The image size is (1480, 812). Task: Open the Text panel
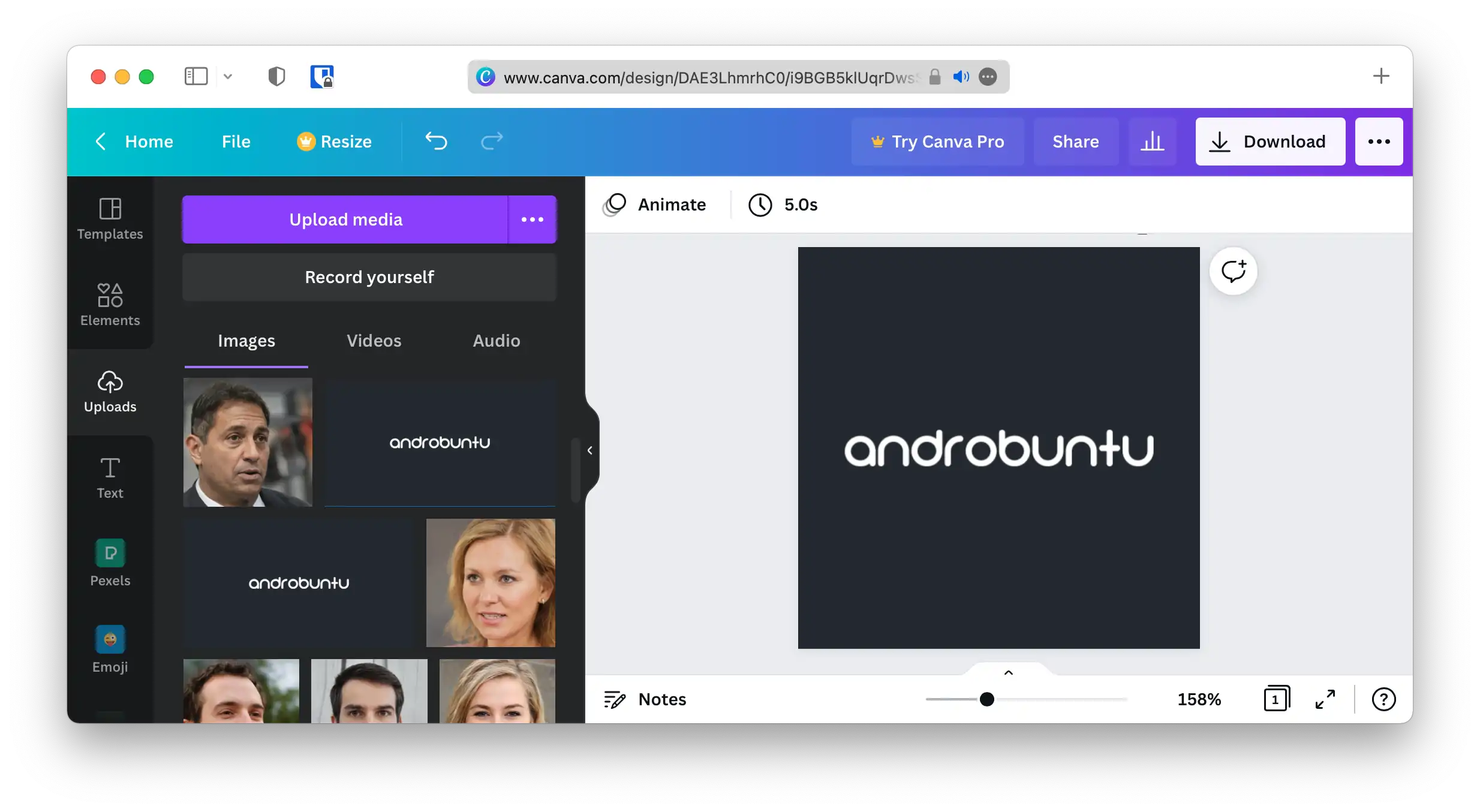coord(110,477)
